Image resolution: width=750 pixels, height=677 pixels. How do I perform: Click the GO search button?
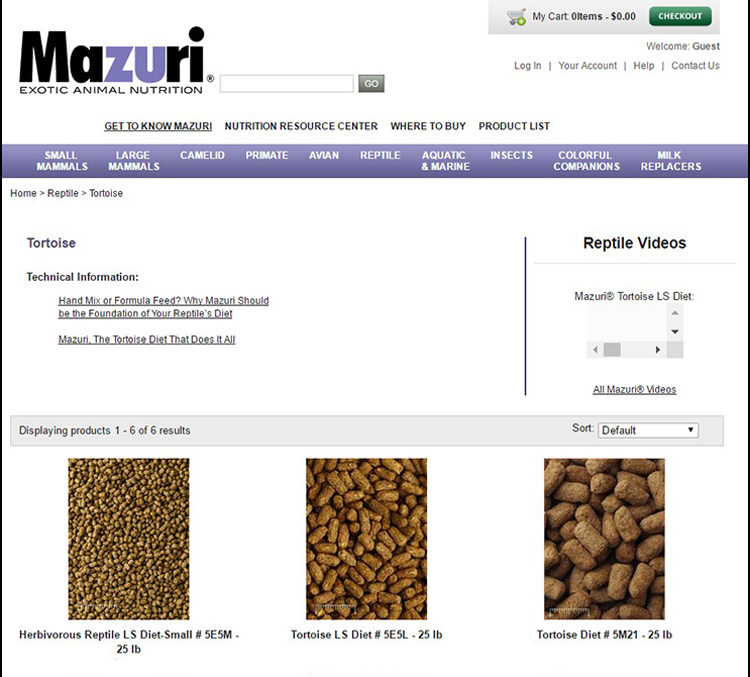tap(371, 84)
